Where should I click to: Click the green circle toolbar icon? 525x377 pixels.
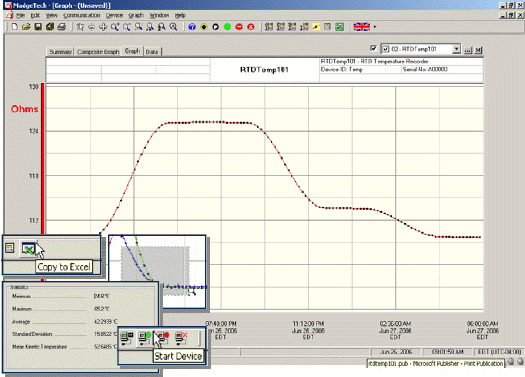[227, 27]
